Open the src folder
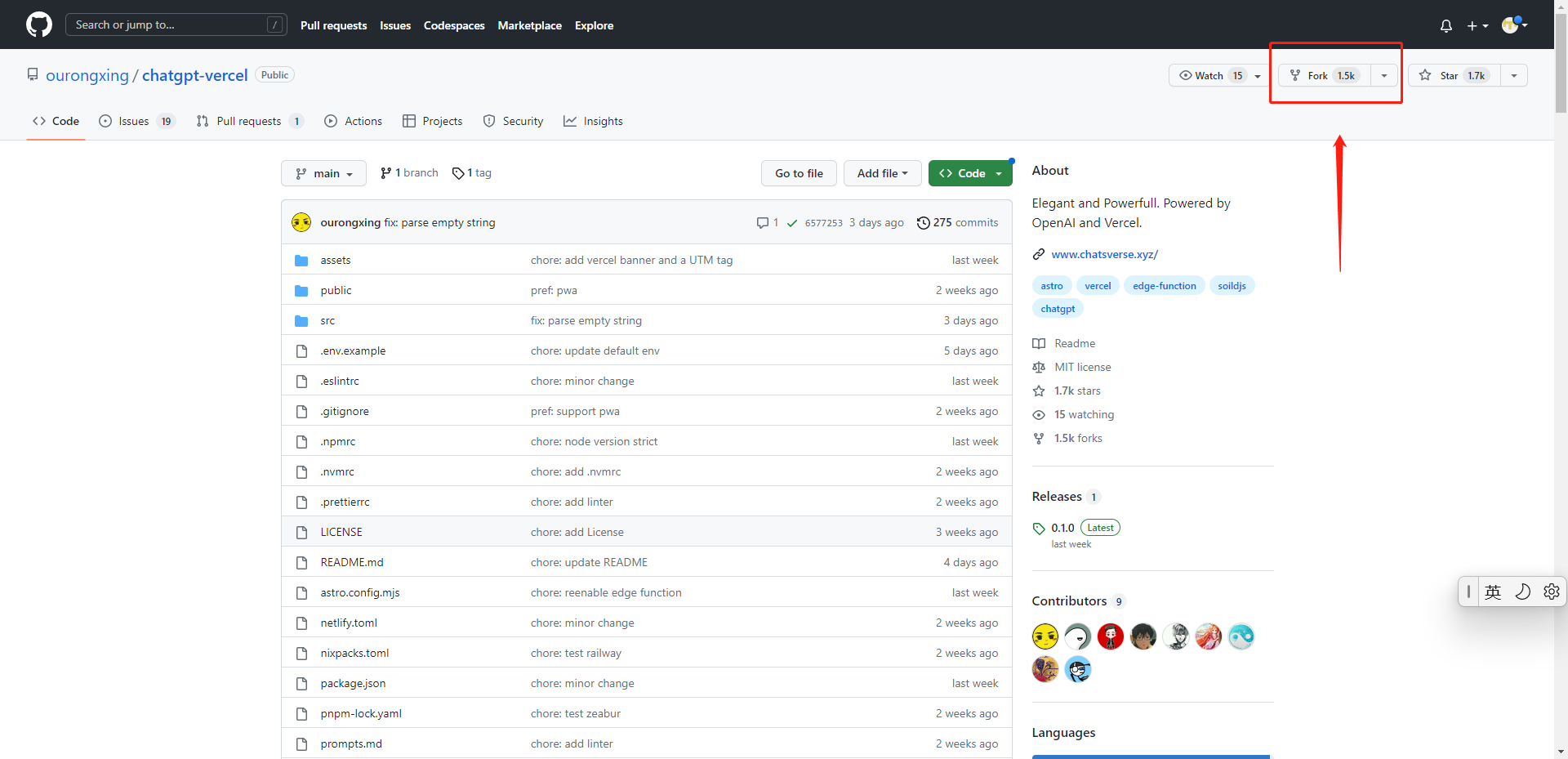Image resolution: width=1568 pixels, height=759 pixels. pos(327,320)
